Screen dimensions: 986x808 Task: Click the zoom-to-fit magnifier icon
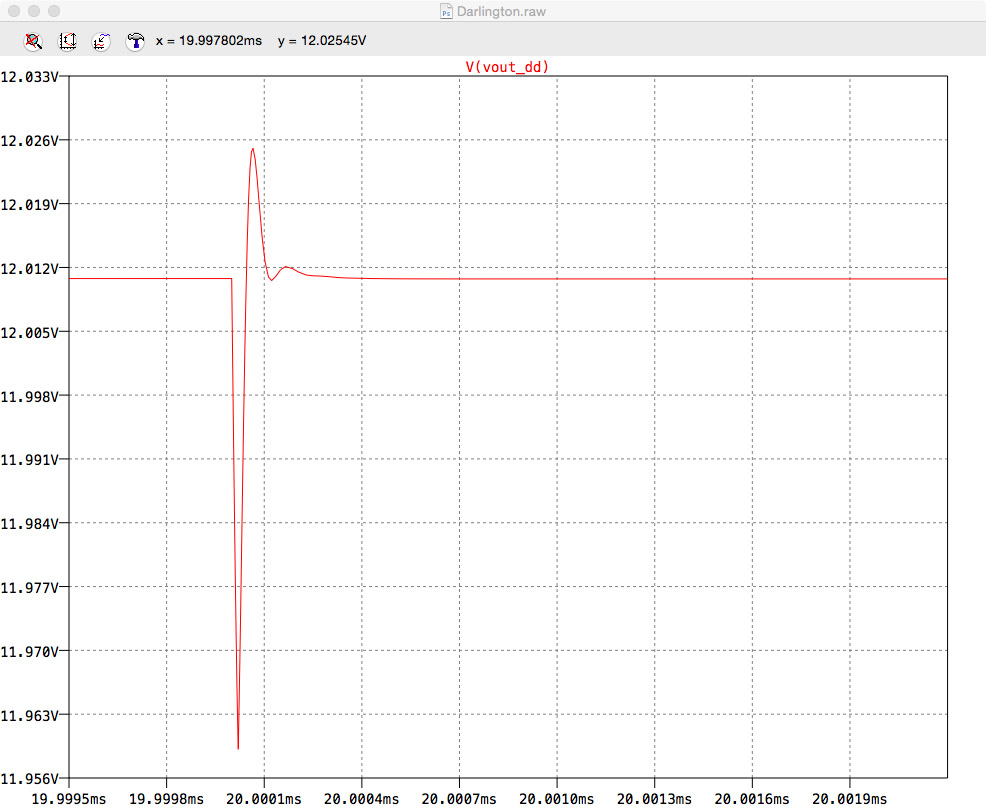33,42
